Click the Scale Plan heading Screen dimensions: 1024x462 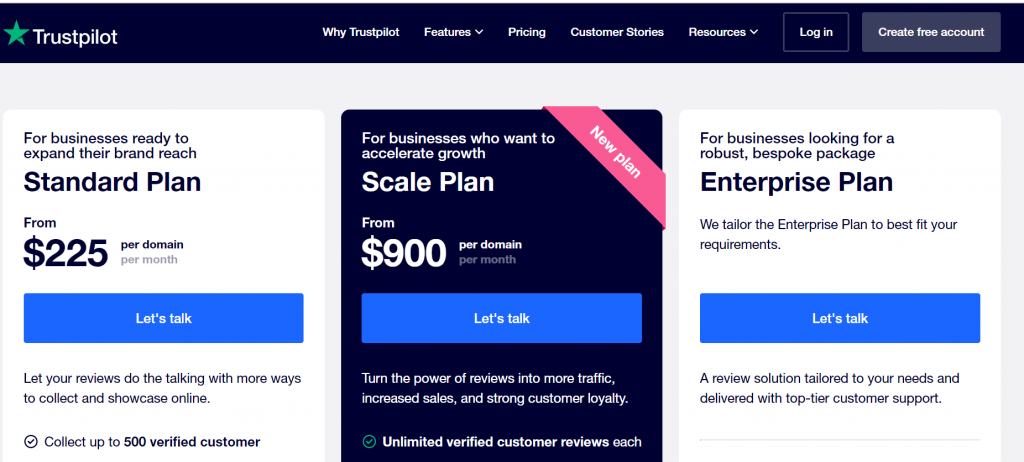click(x=428, y=182)
